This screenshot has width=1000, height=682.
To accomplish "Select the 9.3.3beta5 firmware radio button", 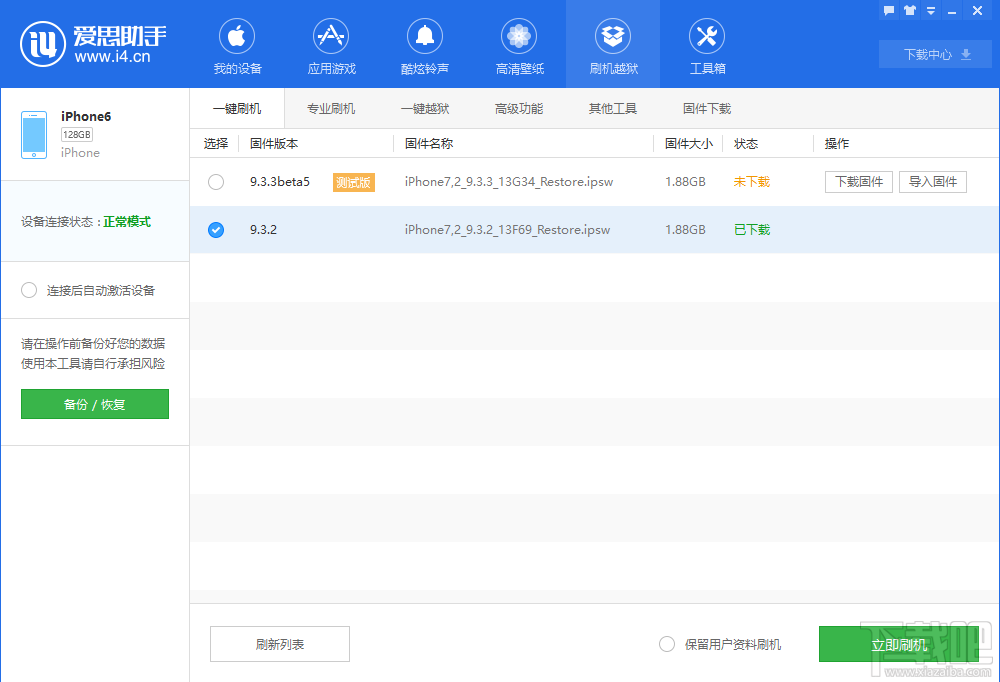I will [x=215, y=182].
